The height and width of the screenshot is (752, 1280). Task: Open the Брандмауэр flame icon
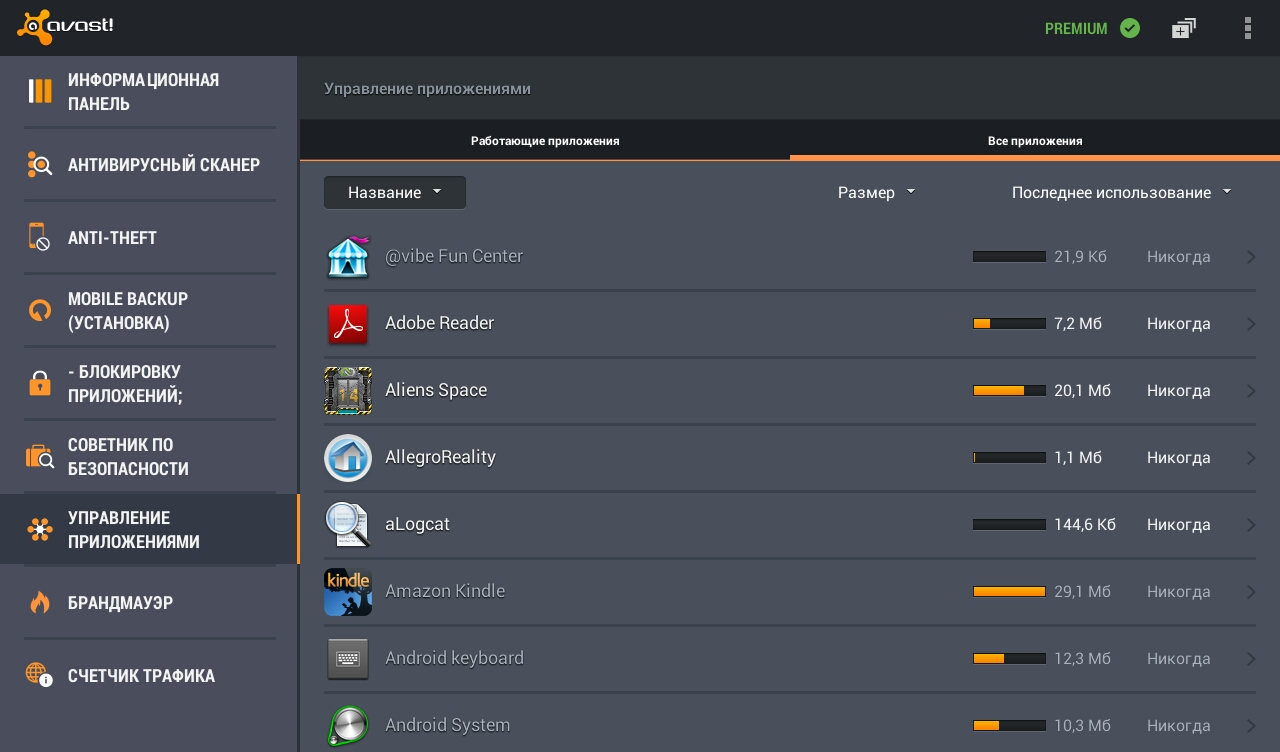point(40,602)
